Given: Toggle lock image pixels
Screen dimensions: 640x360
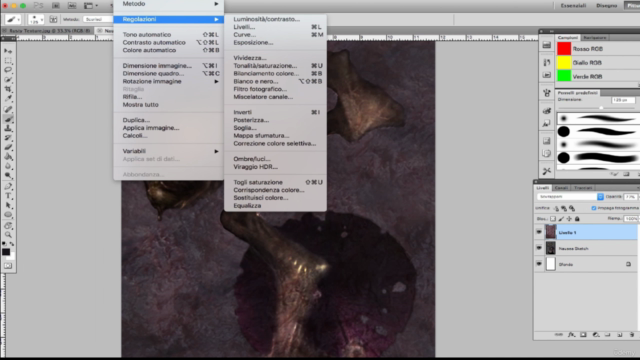Looking at the screenshot, I should pyautogui.click(x=561, y=219).
